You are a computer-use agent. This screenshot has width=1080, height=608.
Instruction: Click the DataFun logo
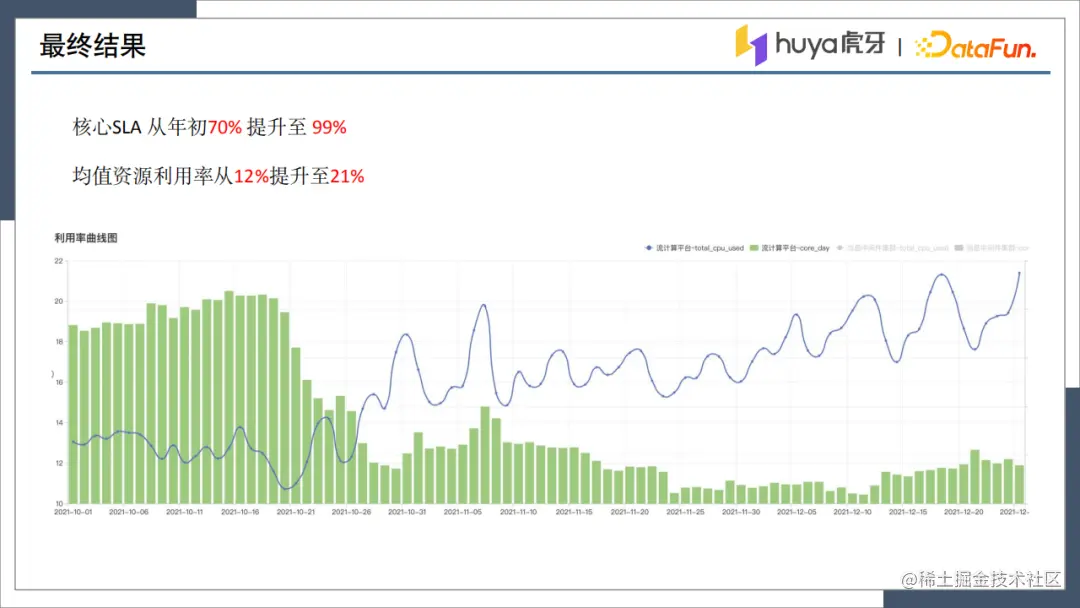(x=975, y=46)
